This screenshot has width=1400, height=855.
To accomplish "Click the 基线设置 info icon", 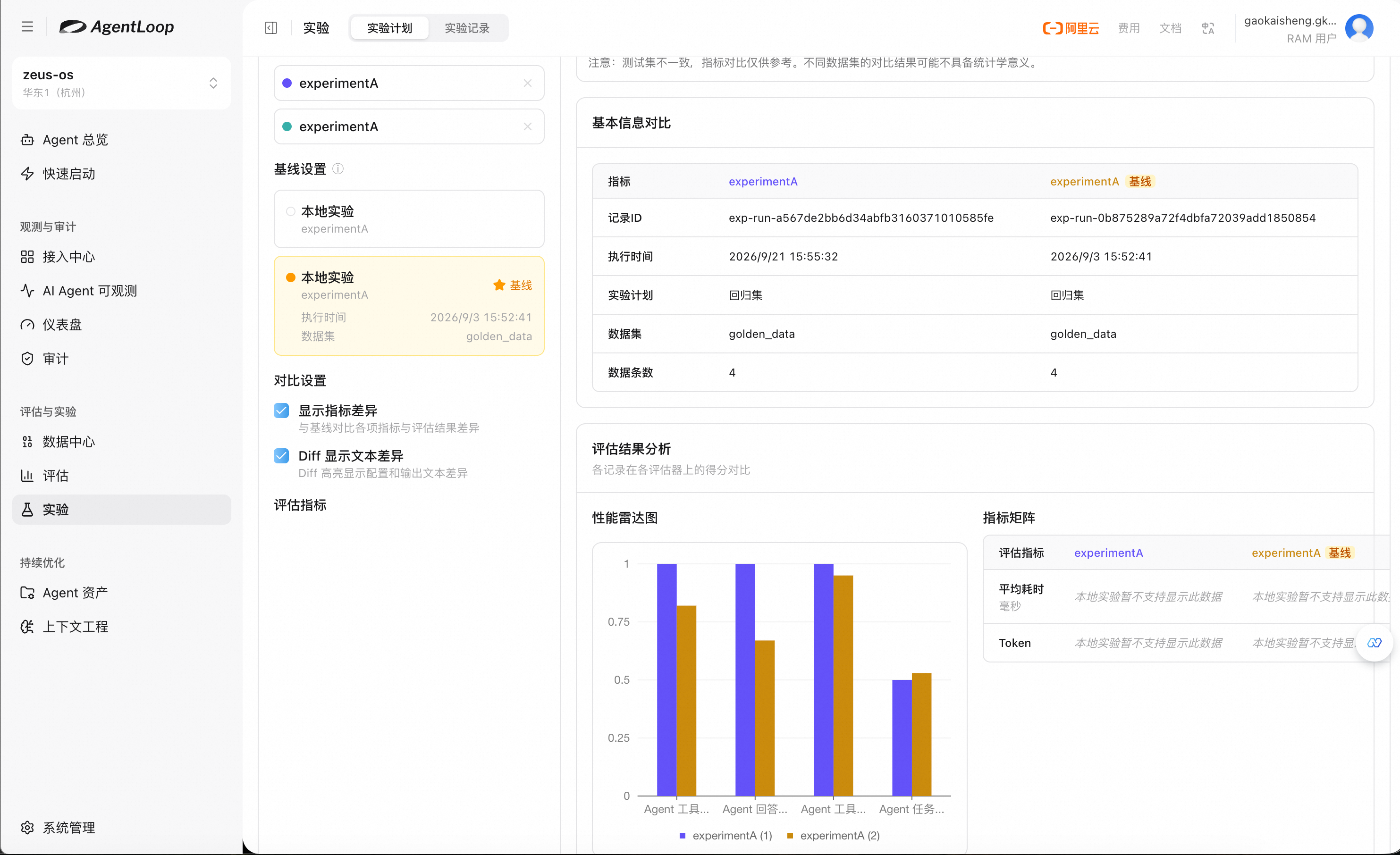I will [338, 169].
